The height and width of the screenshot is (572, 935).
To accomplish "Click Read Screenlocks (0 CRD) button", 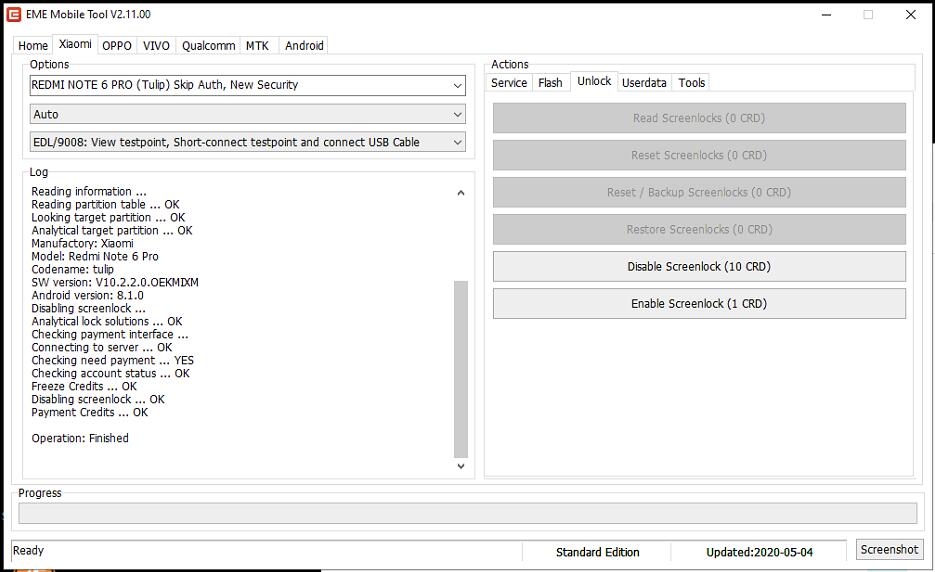I will pos(699,118).
